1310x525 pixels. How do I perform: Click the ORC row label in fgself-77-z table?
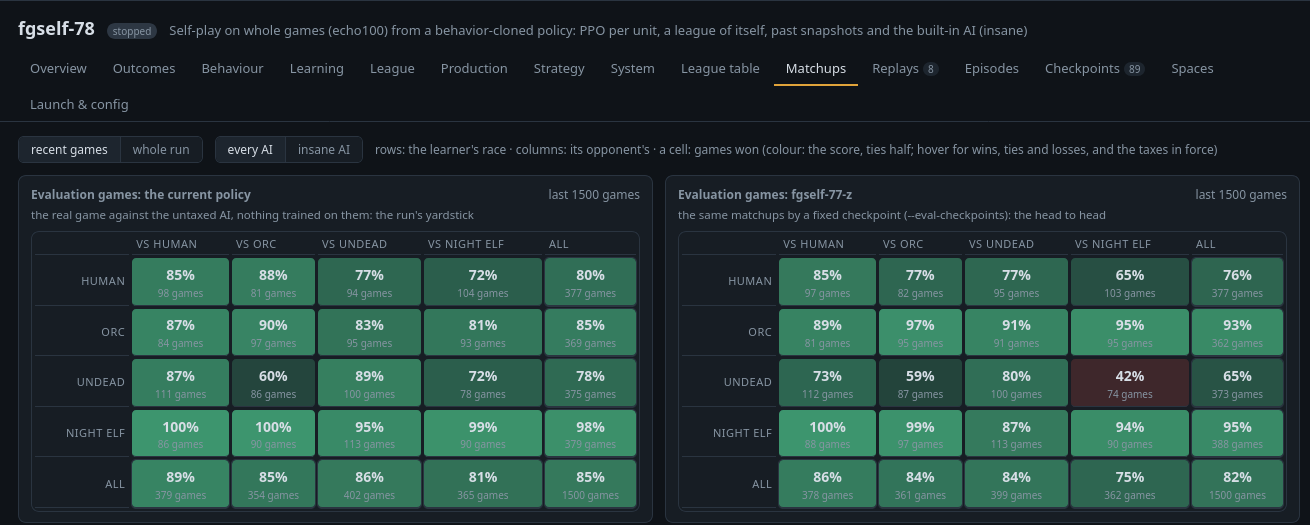pyautogui.click(x=760, y=332)
